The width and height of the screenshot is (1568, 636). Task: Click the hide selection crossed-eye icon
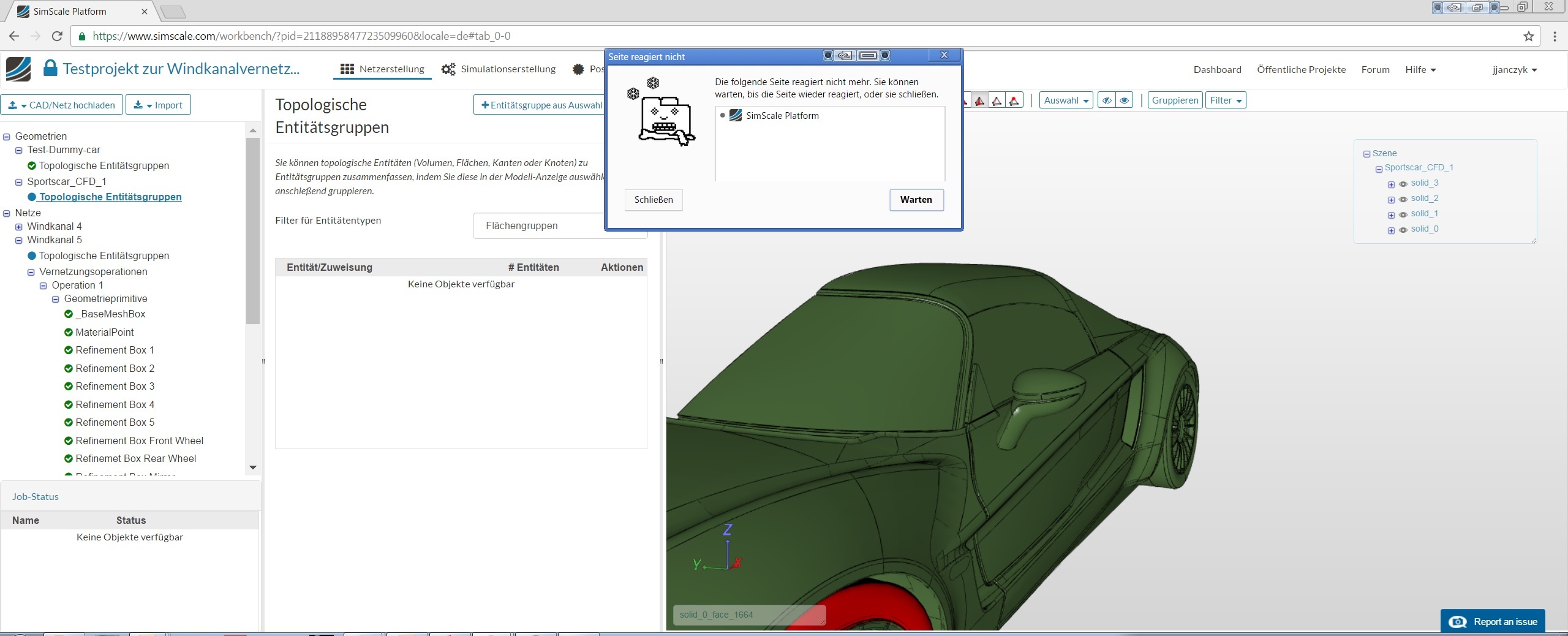click(1107, 100)
